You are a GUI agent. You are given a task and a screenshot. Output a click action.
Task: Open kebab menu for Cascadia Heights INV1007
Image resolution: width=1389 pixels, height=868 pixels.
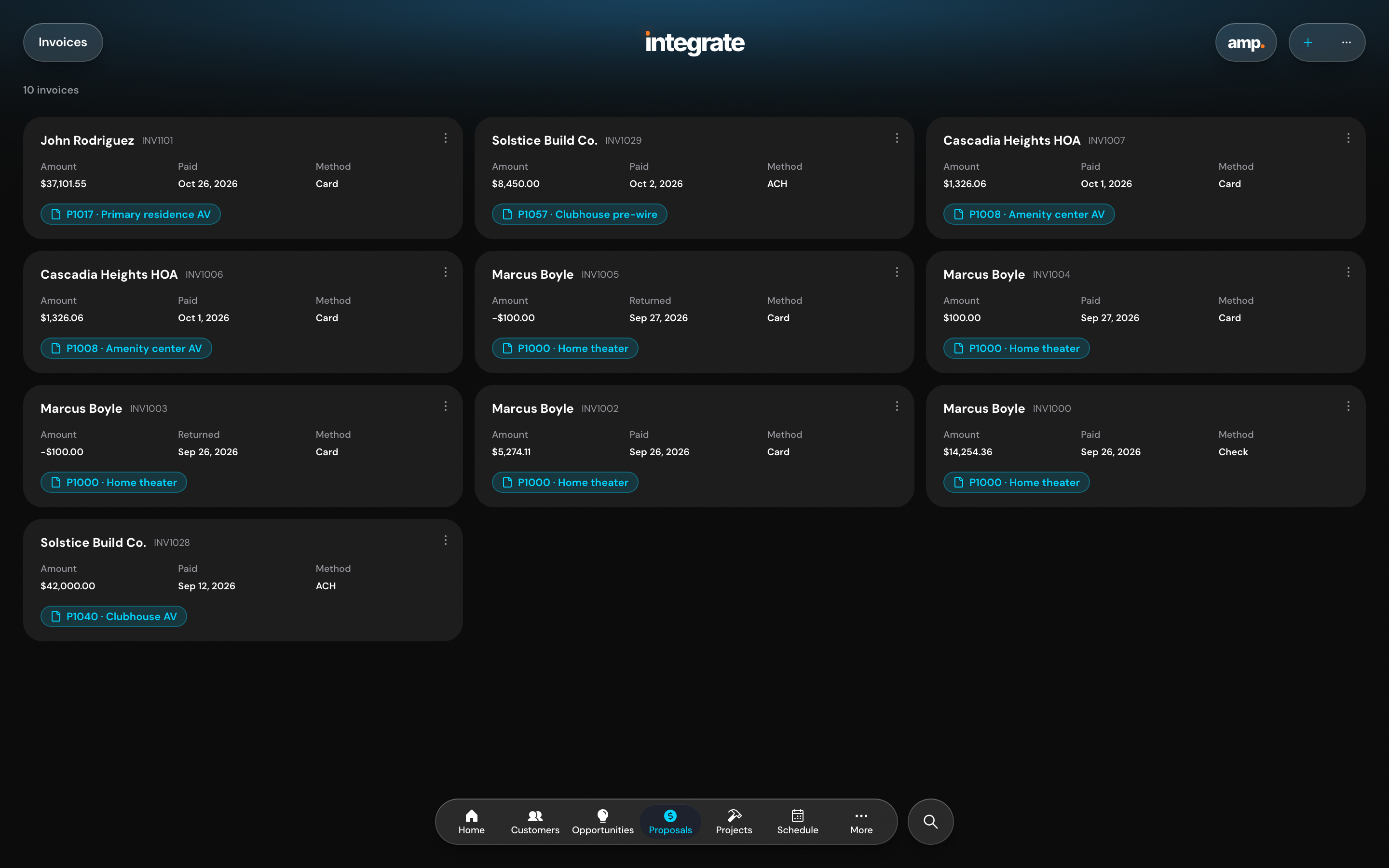tap(1348, 138)
